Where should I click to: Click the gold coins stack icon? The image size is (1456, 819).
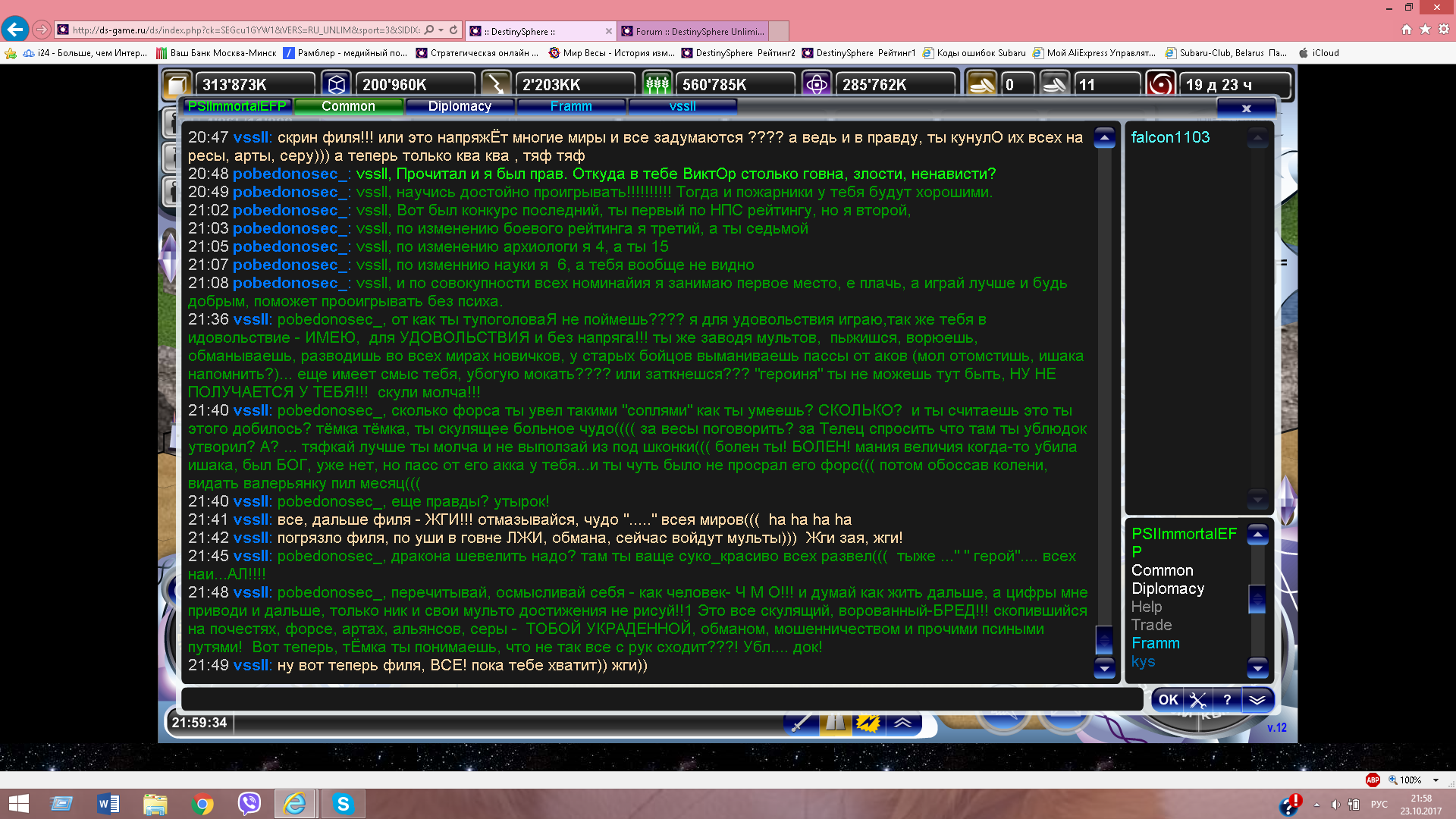tap(981, 84)
